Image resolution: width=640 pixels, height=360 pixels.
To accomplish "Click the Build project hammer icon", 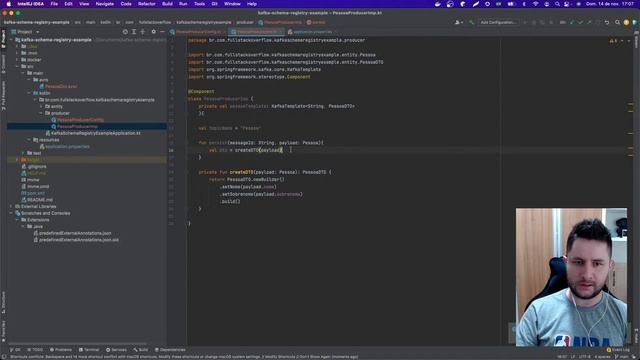I will (x=471, y=22).
